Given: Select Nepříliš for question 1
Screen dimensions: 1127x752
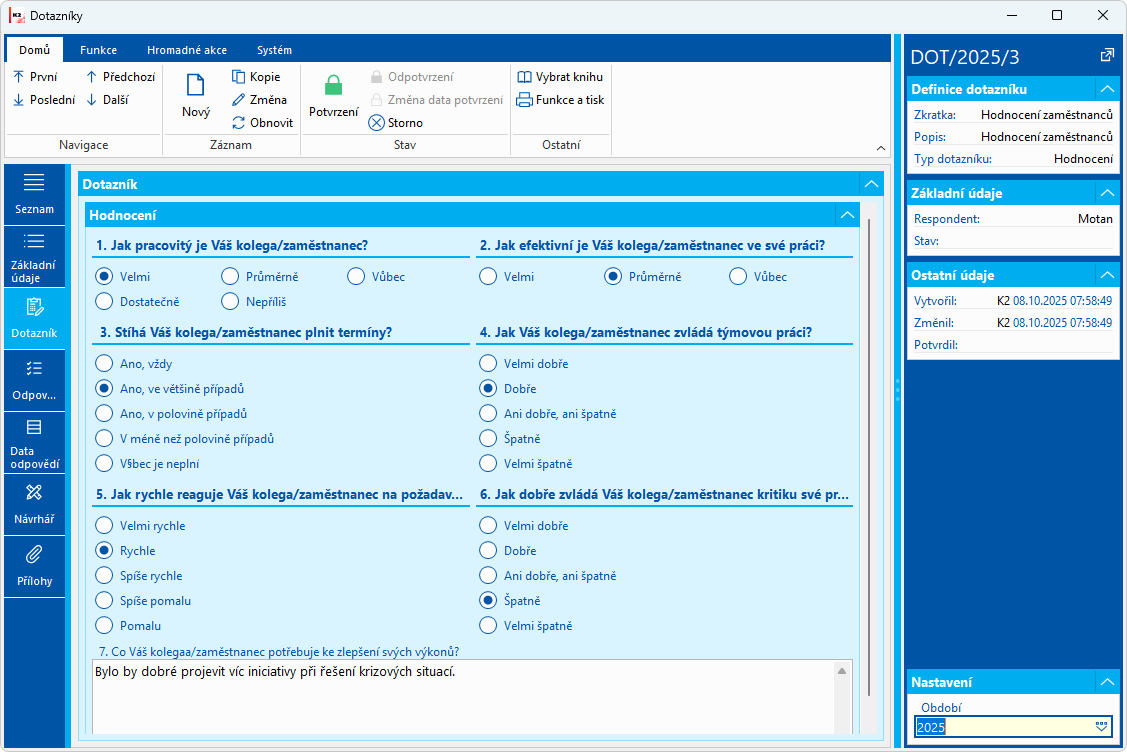Looking at the screenshot, I should [x=230, y=301].
